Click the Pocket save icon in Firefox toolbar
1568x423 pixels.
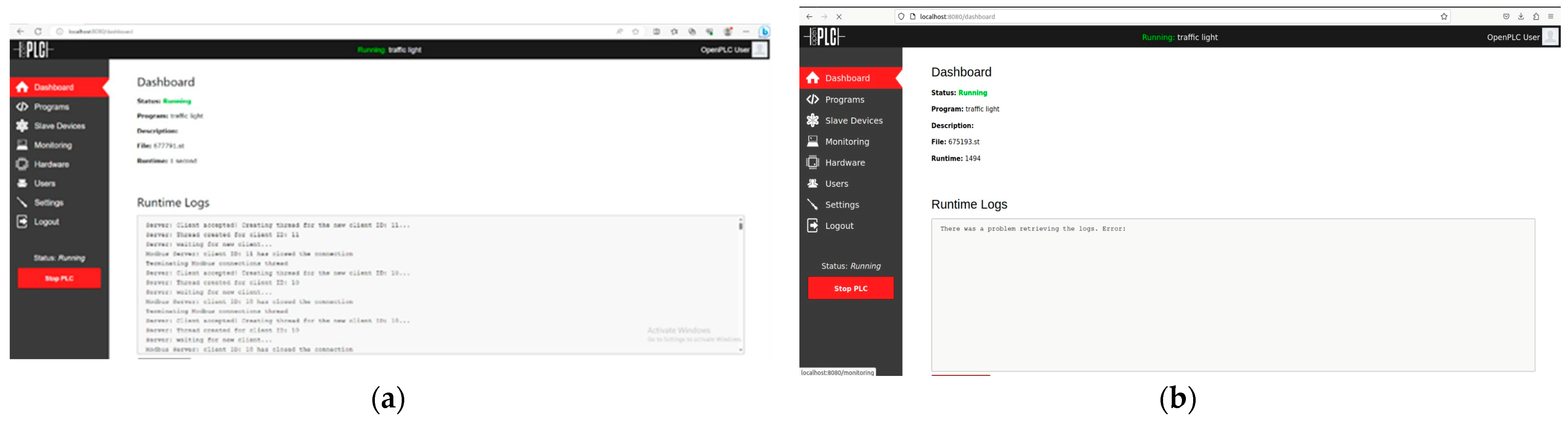point(1506,17)
